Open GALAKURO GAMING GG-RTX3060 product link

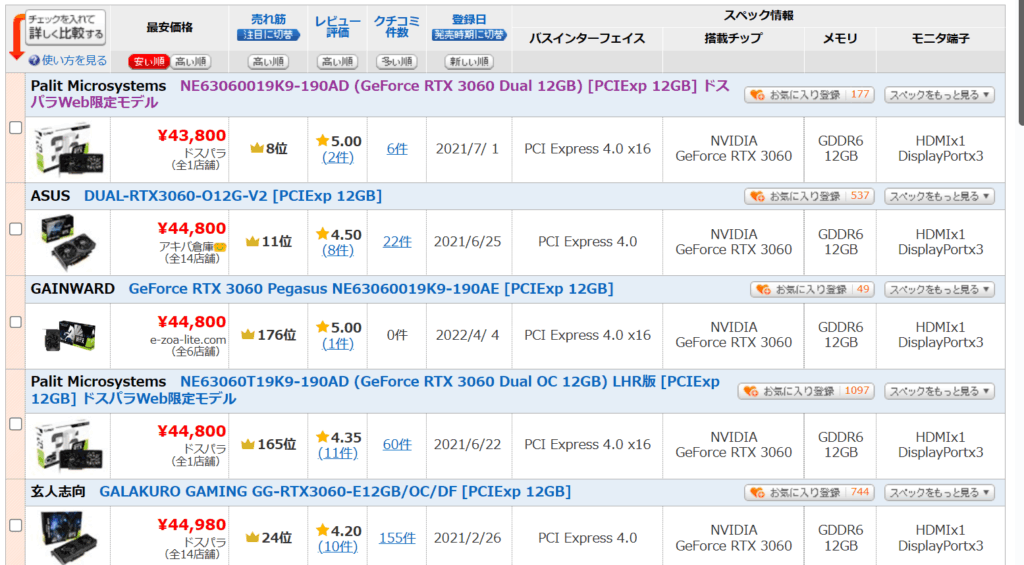(x=334, y=491)
